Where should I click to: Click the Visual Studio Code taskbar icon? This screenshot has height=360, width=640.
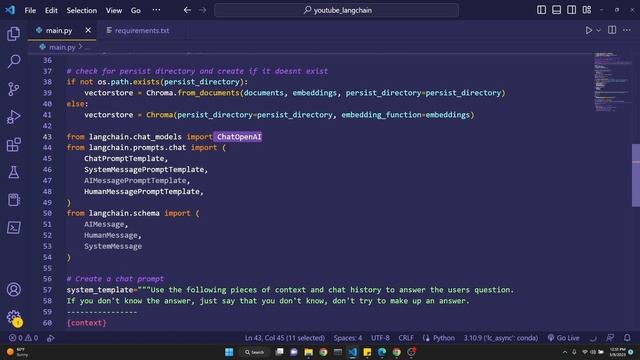pyautogui.click(x=353, y=352)
